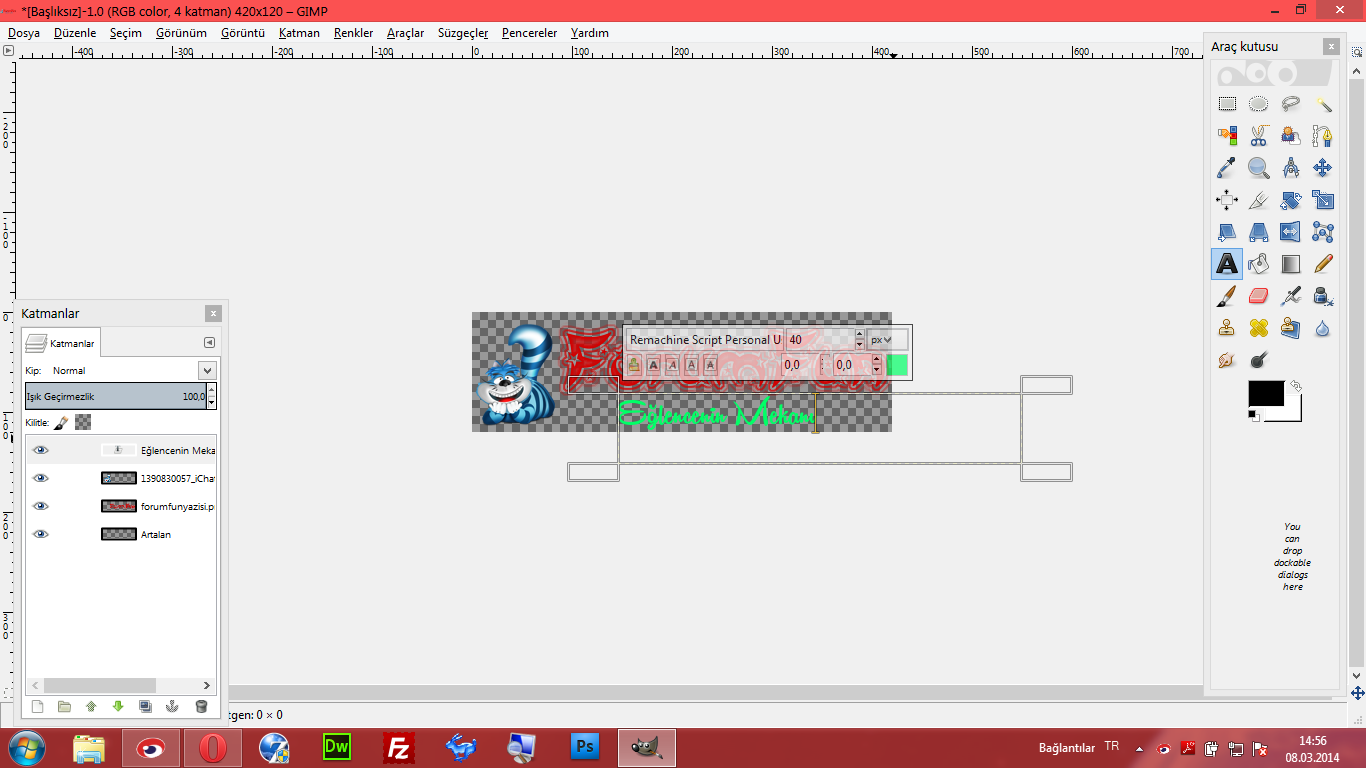The width and height of the screenshot is (1366, 768).
Task: Select the Paths pen tool
Action: (x=1323, y=136)
